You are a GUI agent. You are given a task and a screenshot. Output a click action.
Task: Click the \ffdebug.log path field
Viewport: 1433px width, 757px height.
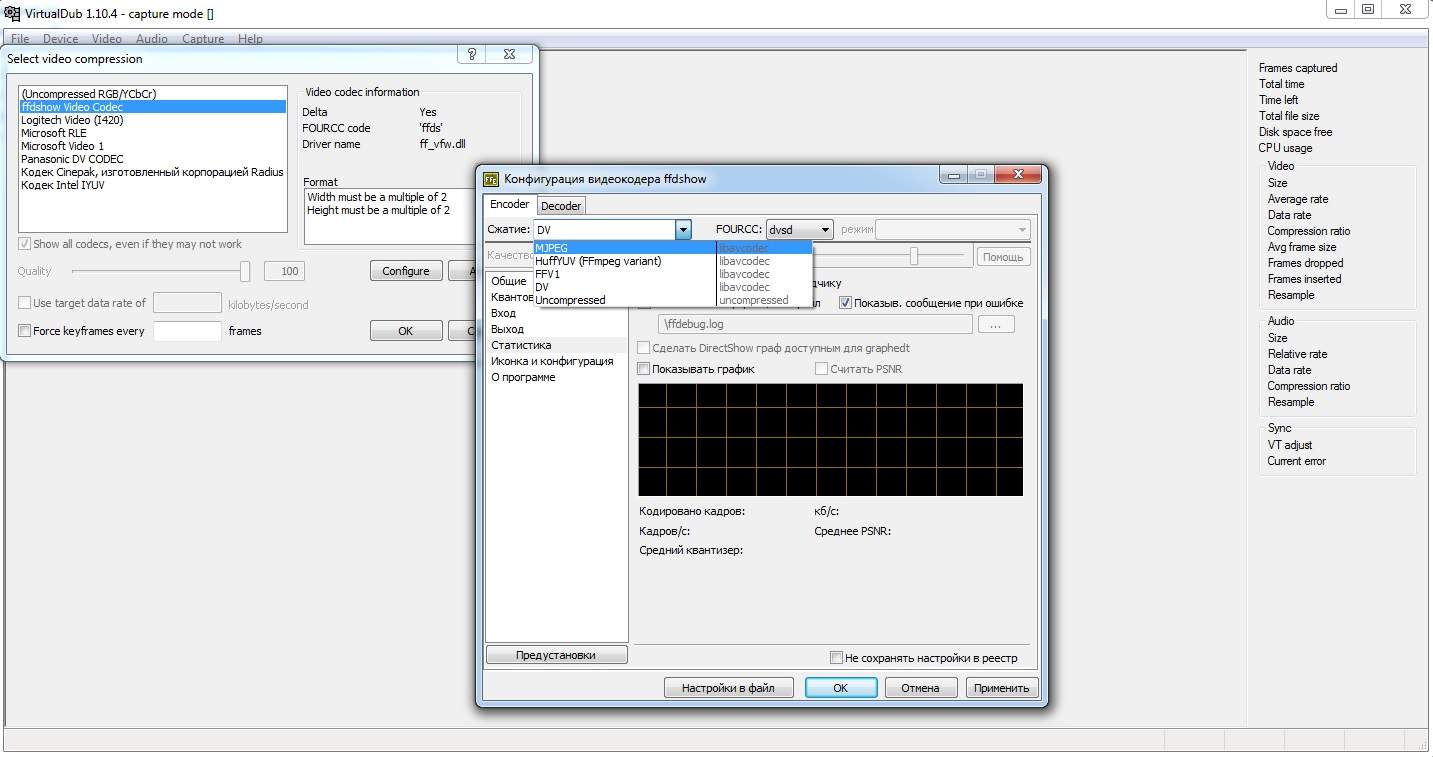[x=815, y=324]
